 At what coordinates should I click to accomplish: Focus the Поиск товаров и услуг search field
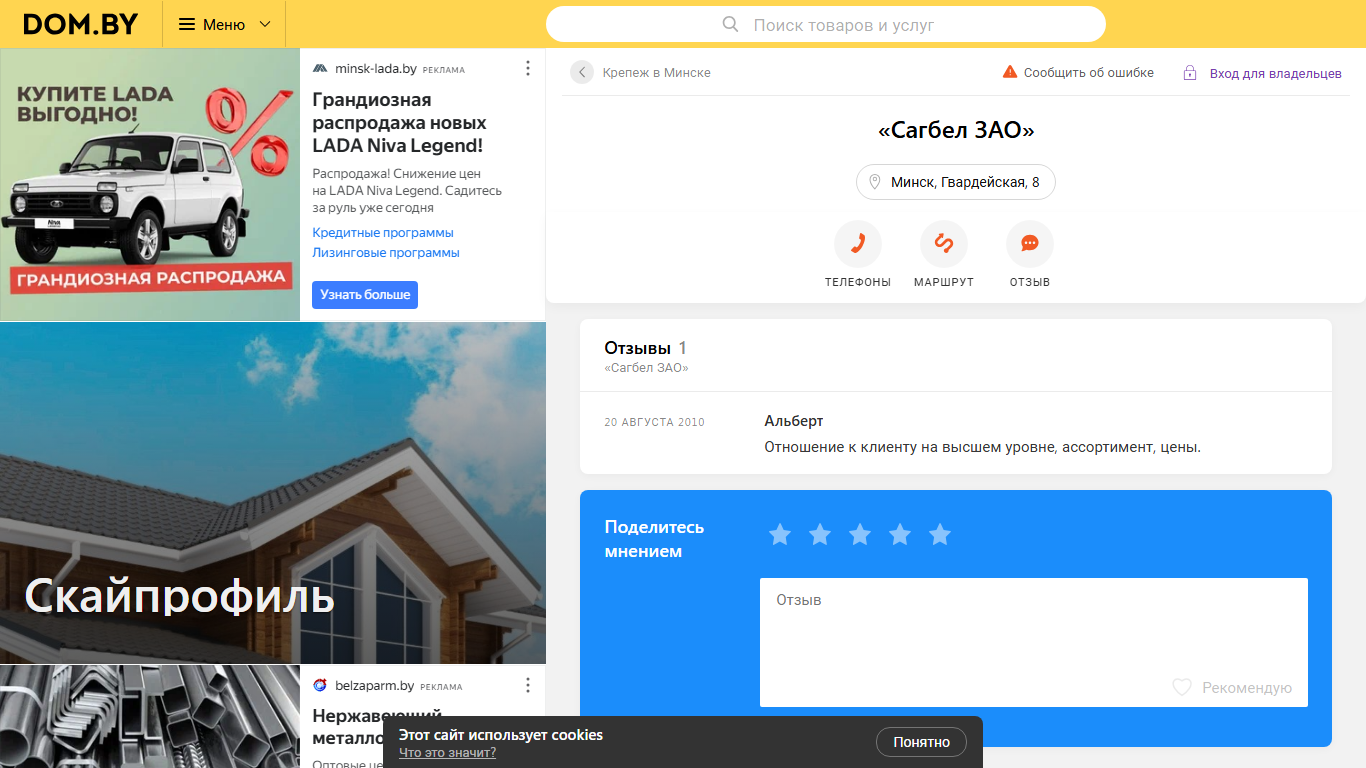click(x=826, y=24)
